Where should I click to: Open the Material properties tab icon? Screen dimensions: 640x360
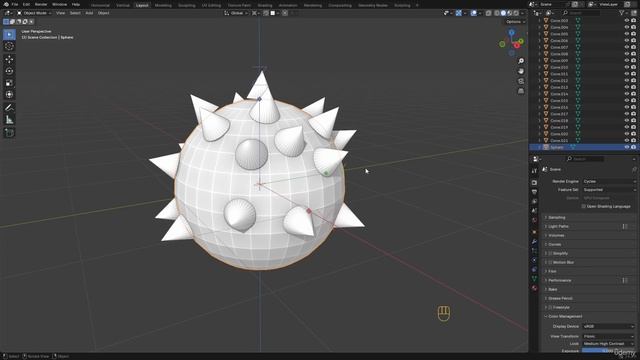(534, 288)
